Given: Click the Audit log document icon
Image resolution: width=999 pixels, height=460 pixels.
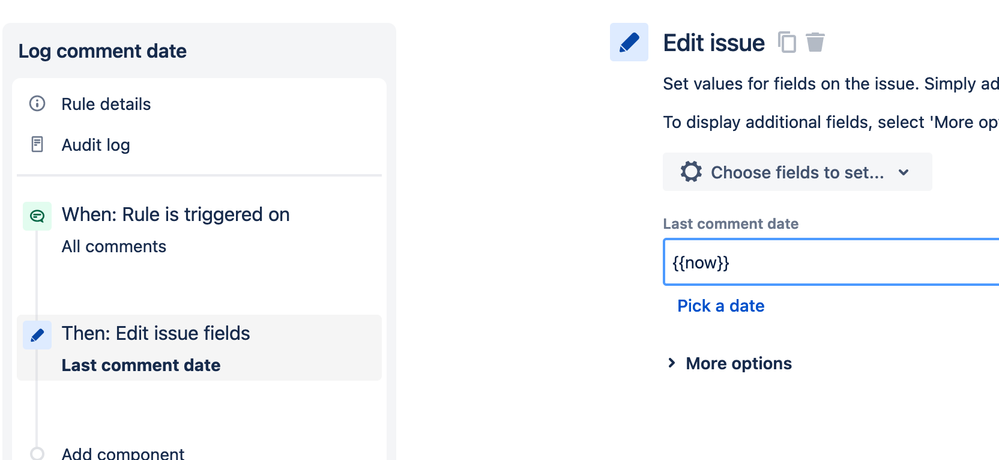Looking at the screenshot, I should pyautogui.click(x=37, y=145).
